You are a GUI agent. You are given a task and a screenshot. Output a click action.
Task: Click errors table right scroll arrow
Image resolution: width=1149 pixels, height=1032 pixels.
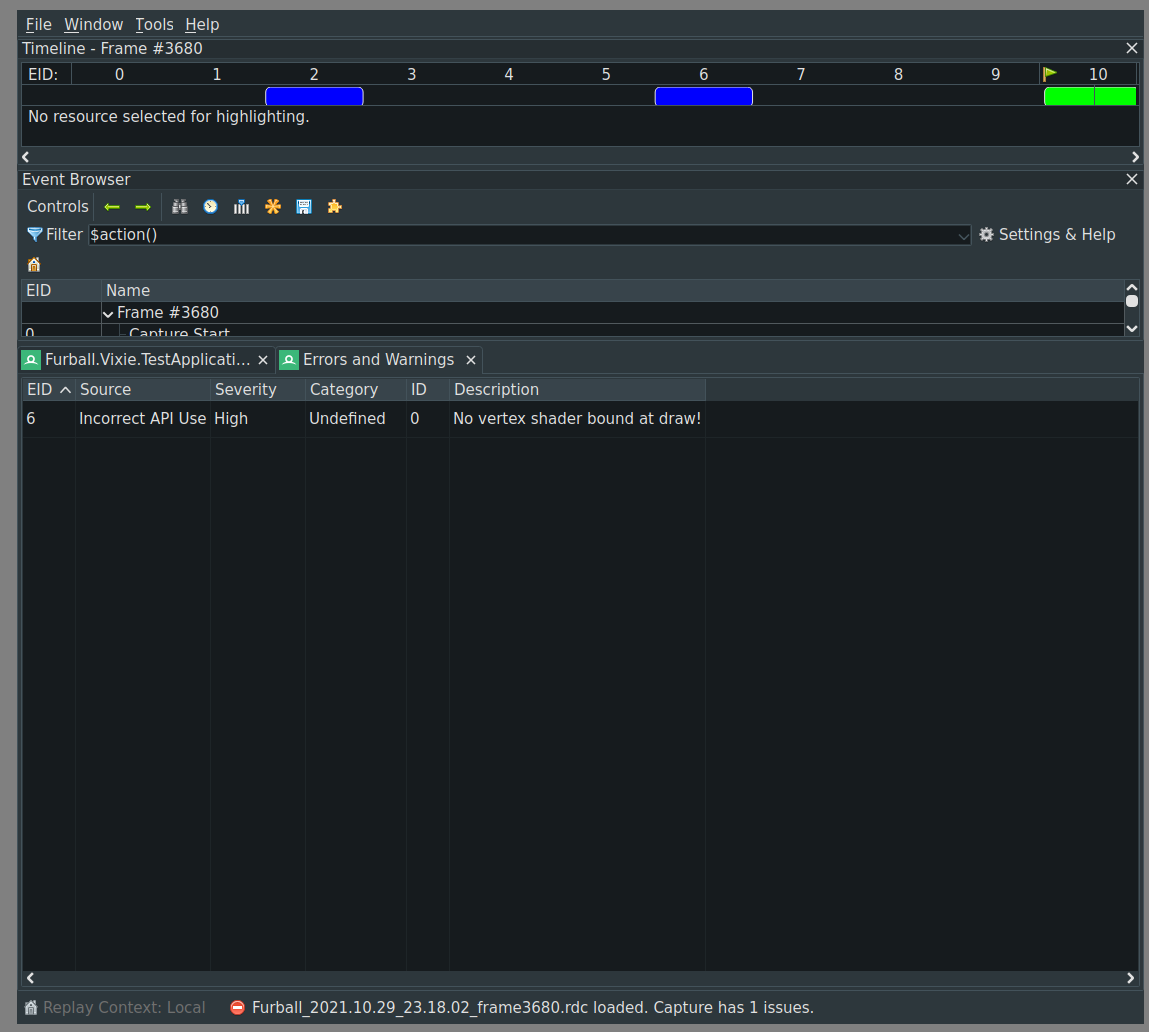1131,978
